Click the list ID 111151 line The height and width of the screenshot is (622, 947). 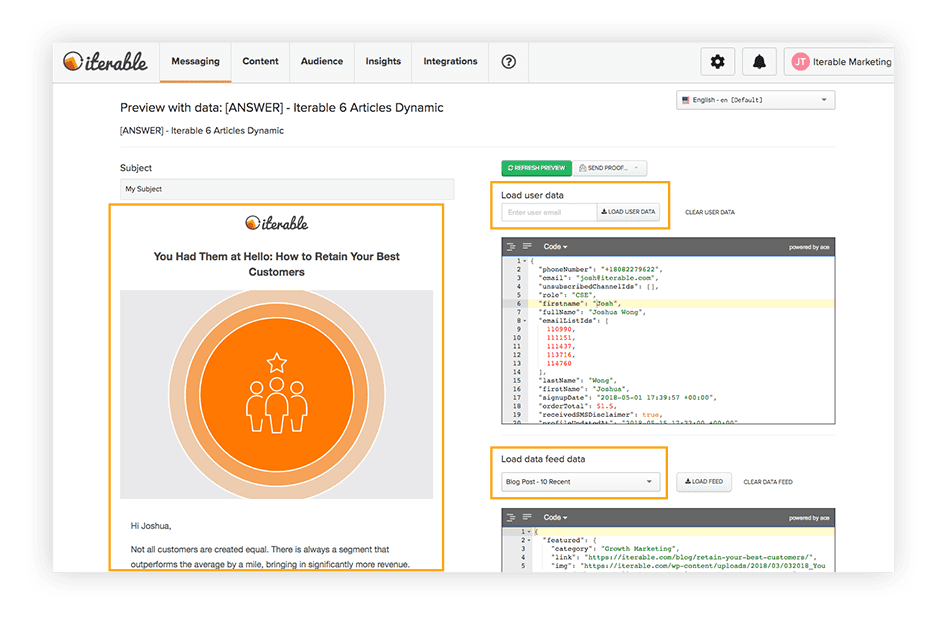[x=560, y=338]
